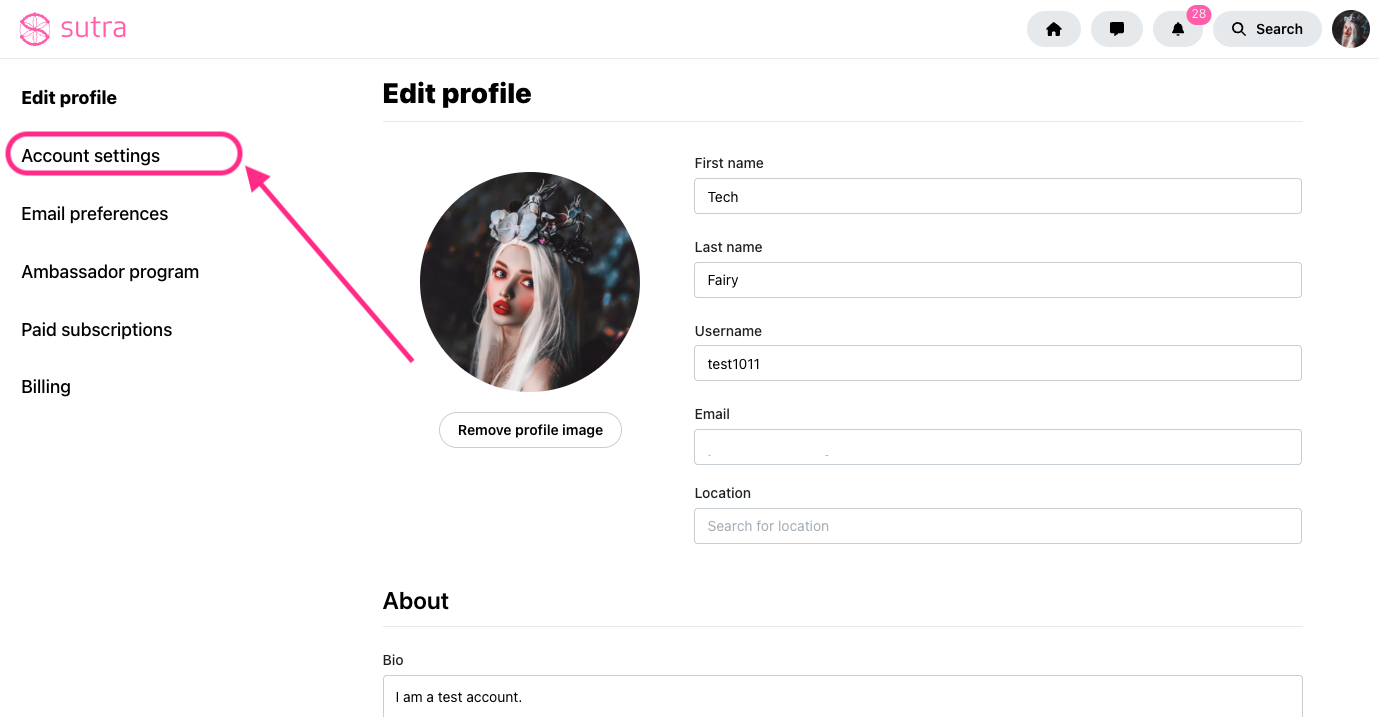Open the Search for location box
The image size is (1379, 717).
(998, 526)
